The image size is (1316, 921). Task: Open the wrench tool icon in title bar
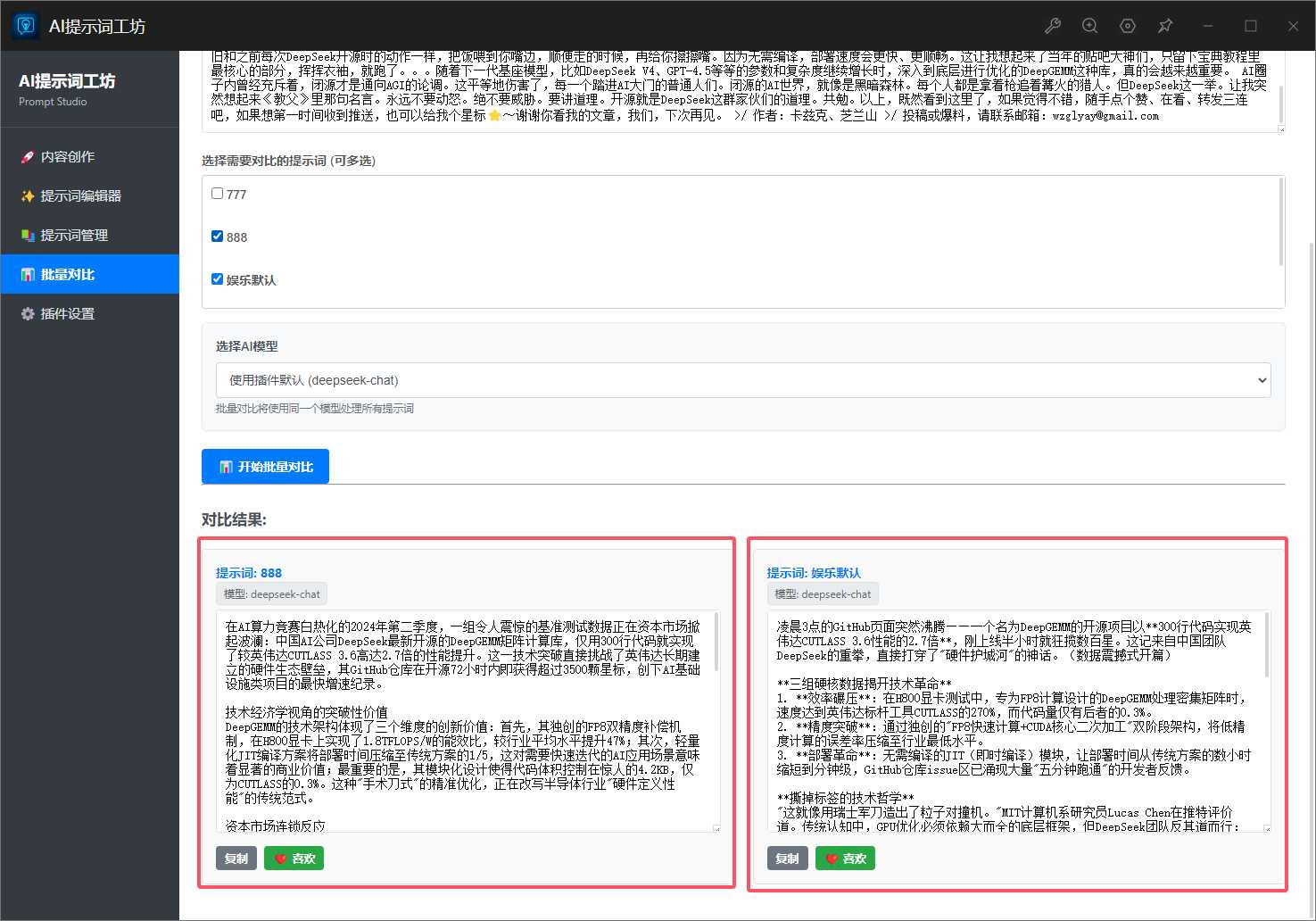(1053, 26)
